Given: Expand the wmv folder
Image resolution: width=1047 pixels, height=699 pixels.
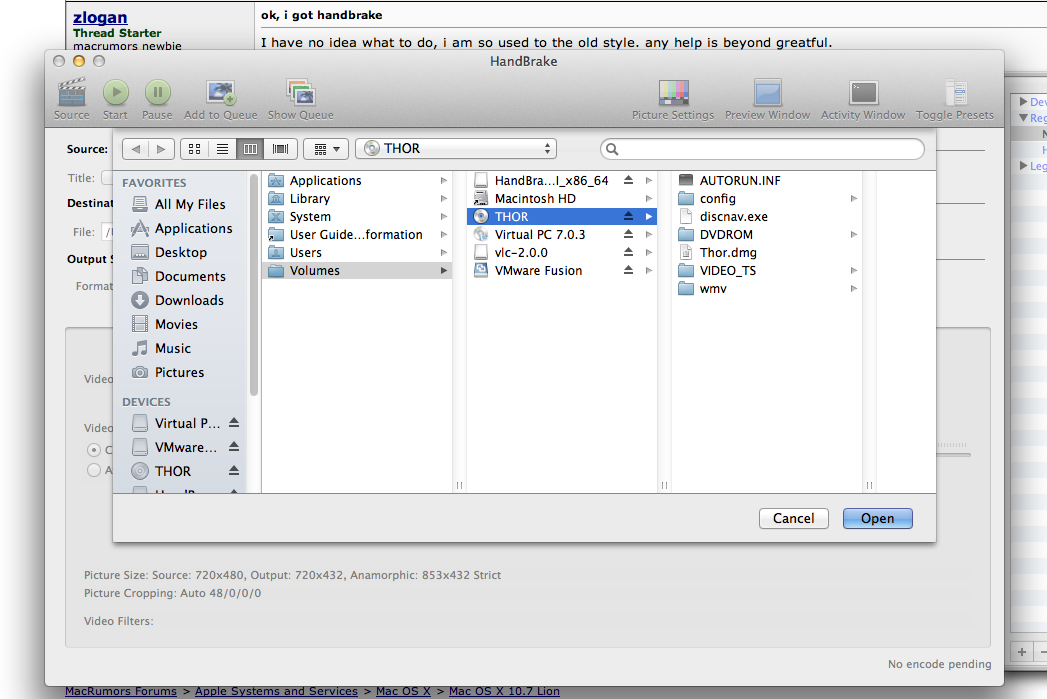Looking at the screenshot, I should 854,288.
